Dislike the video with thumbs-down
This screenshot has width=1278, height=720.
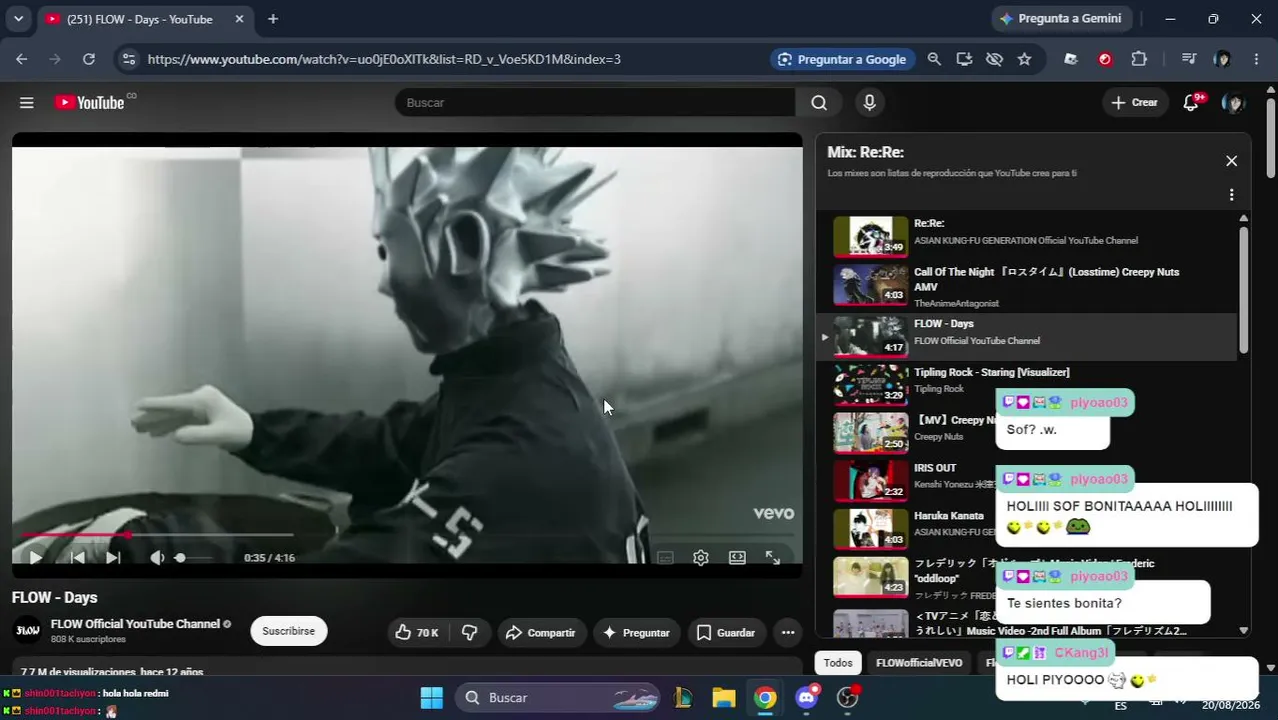click(469, 632)
